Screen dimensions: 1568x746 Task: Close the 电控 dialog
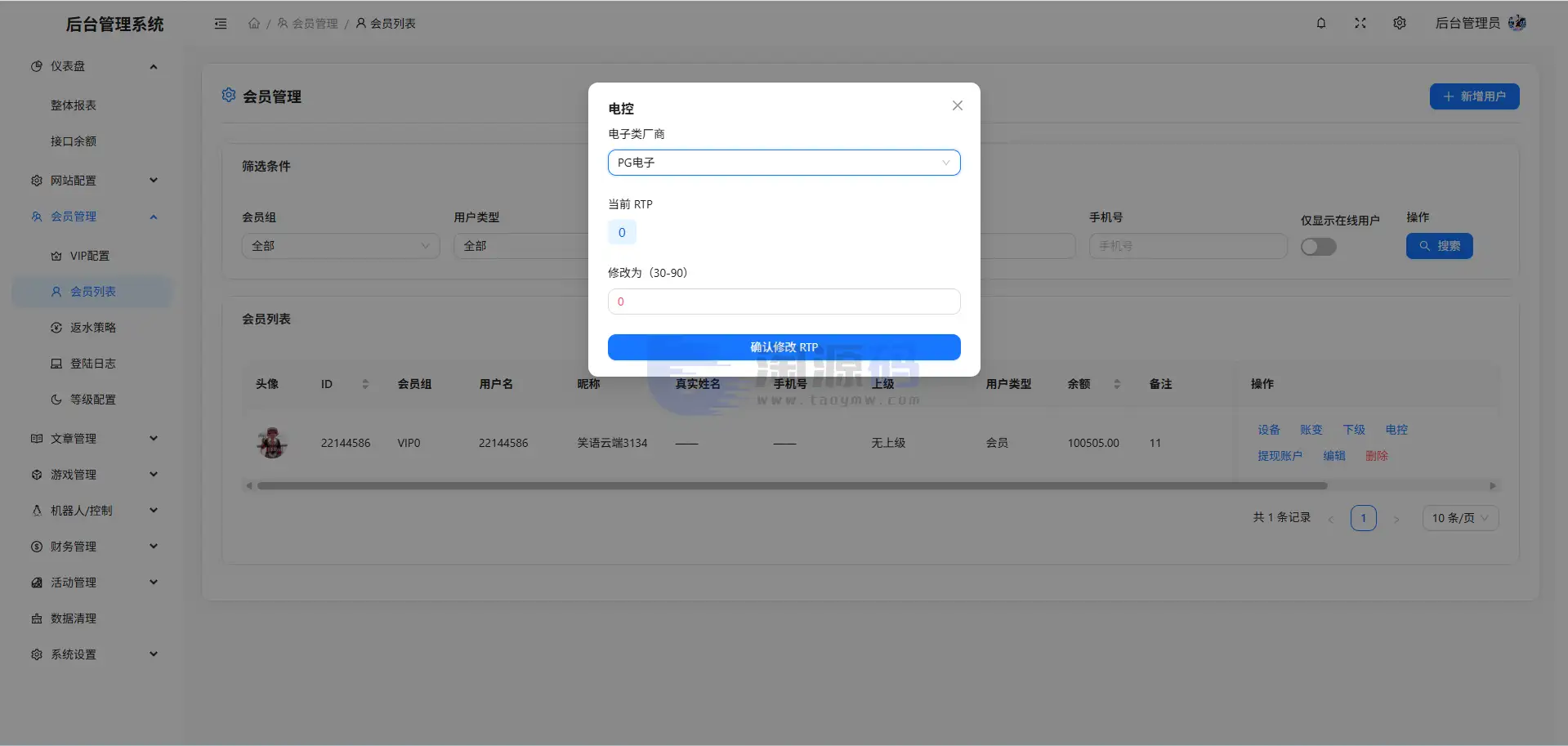[x=958, y=105]
